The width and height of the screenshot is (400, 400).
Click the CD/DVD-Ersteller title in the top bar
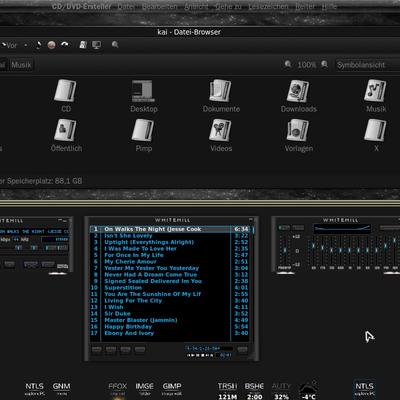[82, 6]
